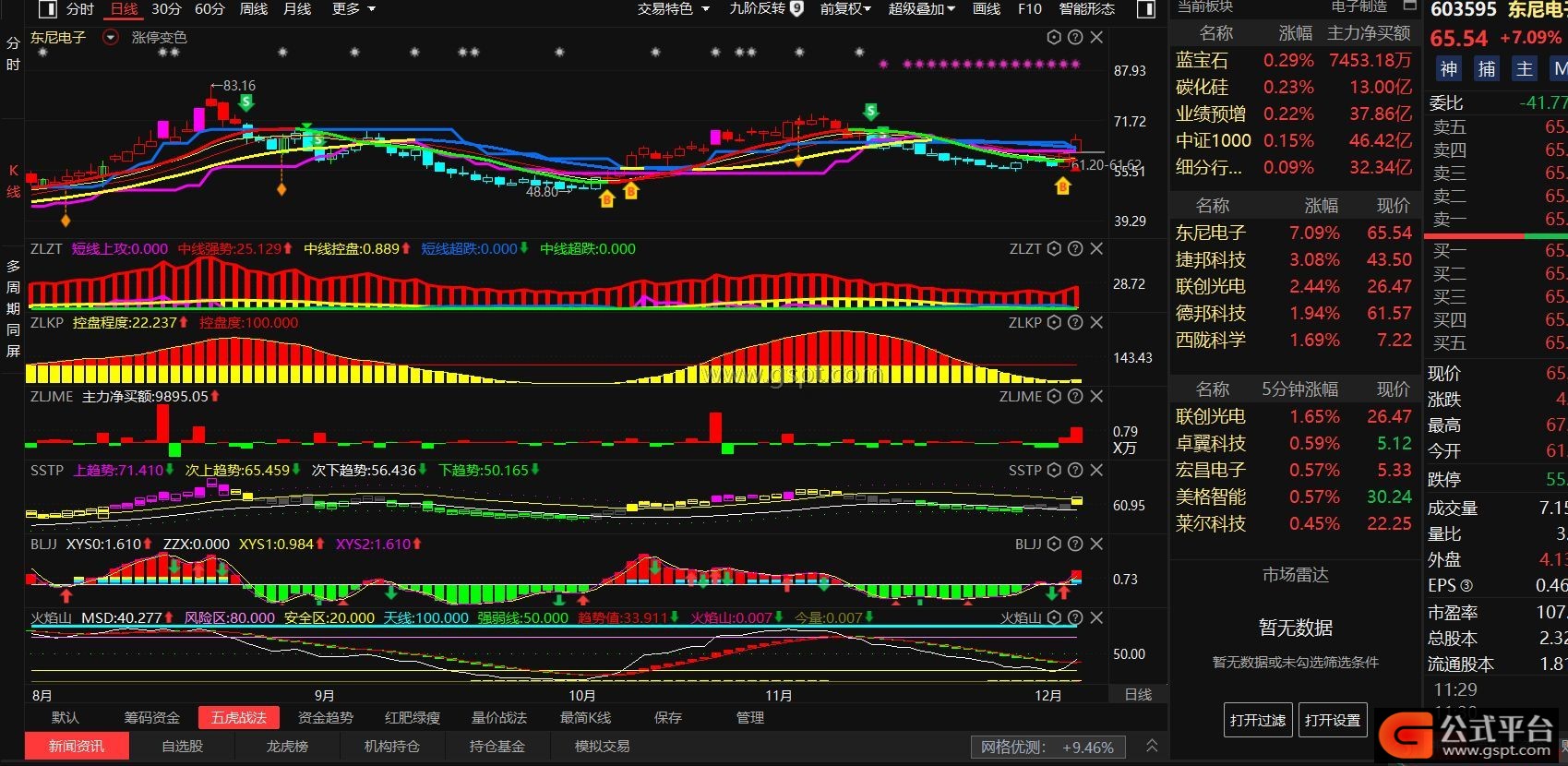The width and height of the screenshot is (1568, 766).
Task: Close the ZLKP indicator panel
Action: click(1096, 322)
